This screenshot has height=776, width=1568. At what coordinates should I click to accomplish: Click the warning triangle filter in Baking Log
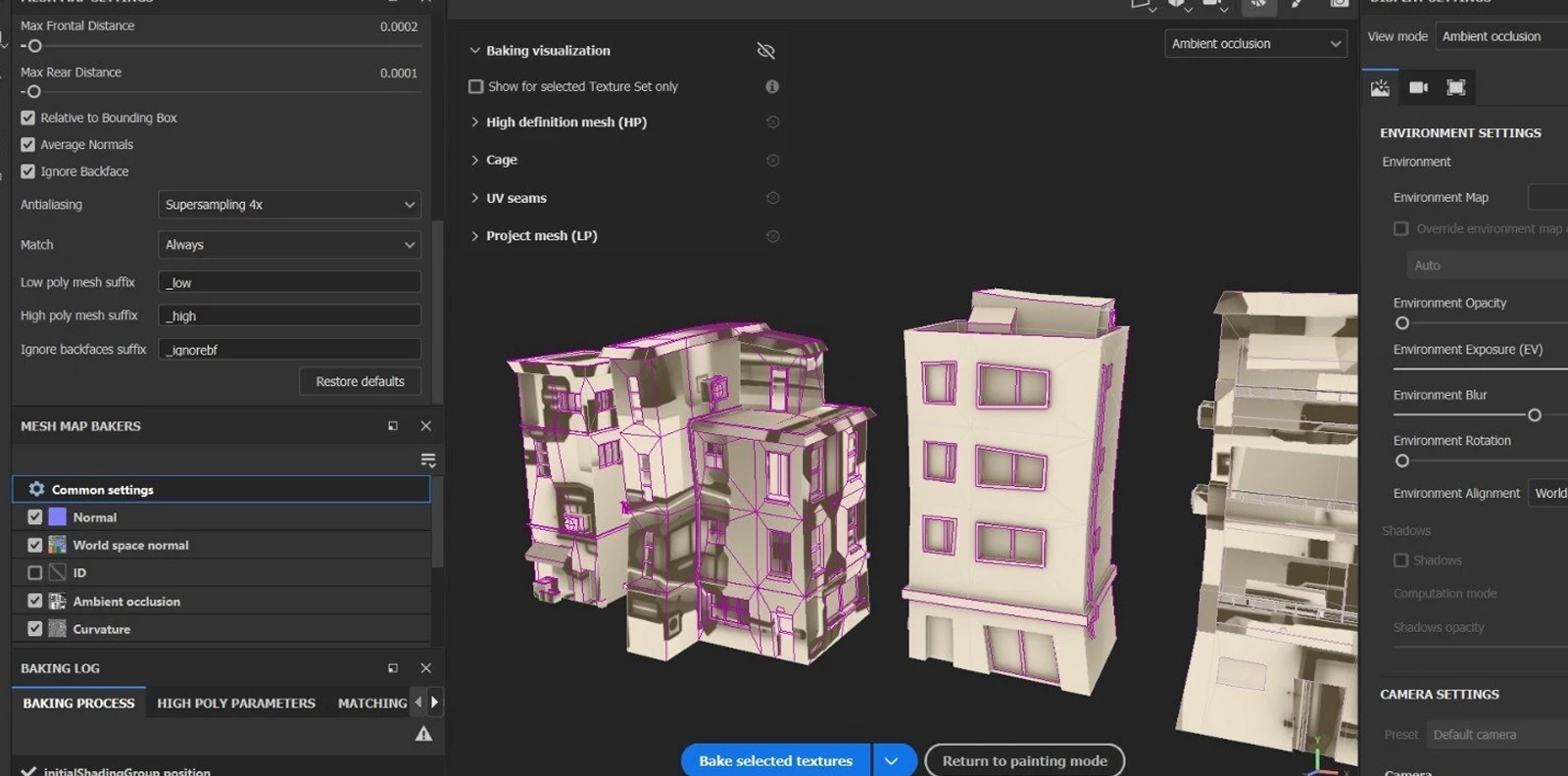pyautogui.click(x=423, y=734)
